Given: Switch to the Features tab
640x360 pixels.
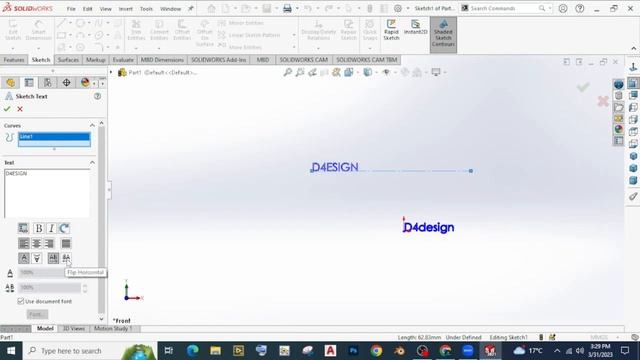Looking at the screenshot, I should pos(14,60).
